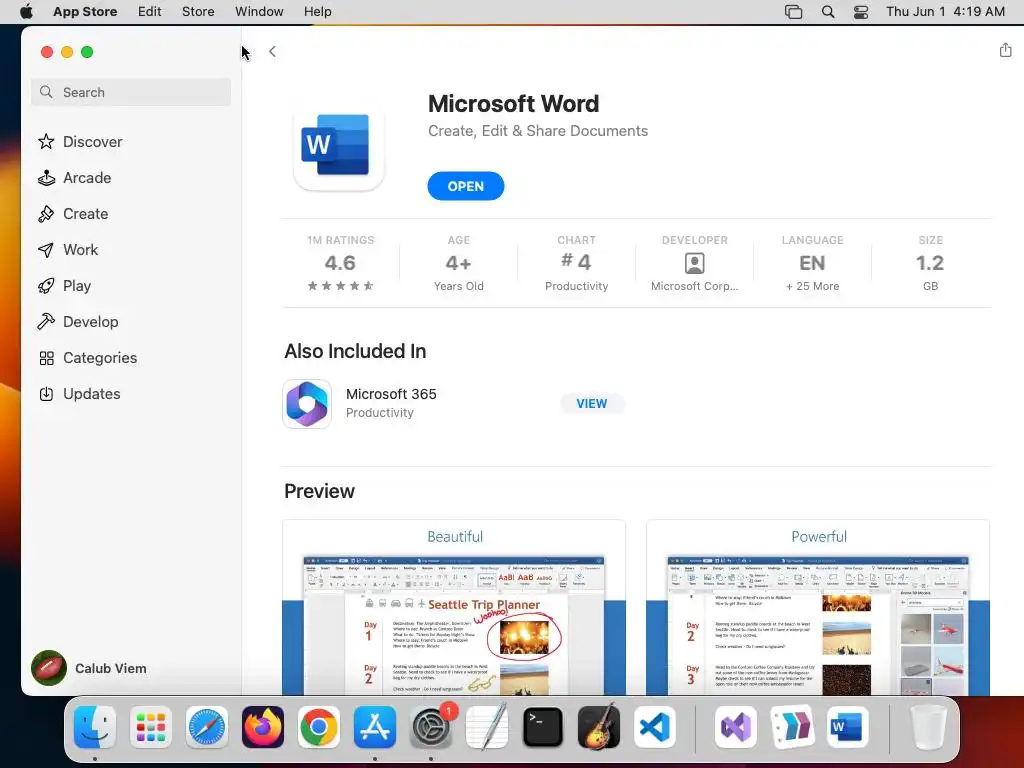This screenshot has width=1024, height=768.
Task: Open the Trash in the Dock
Action: tap(928, 727)
